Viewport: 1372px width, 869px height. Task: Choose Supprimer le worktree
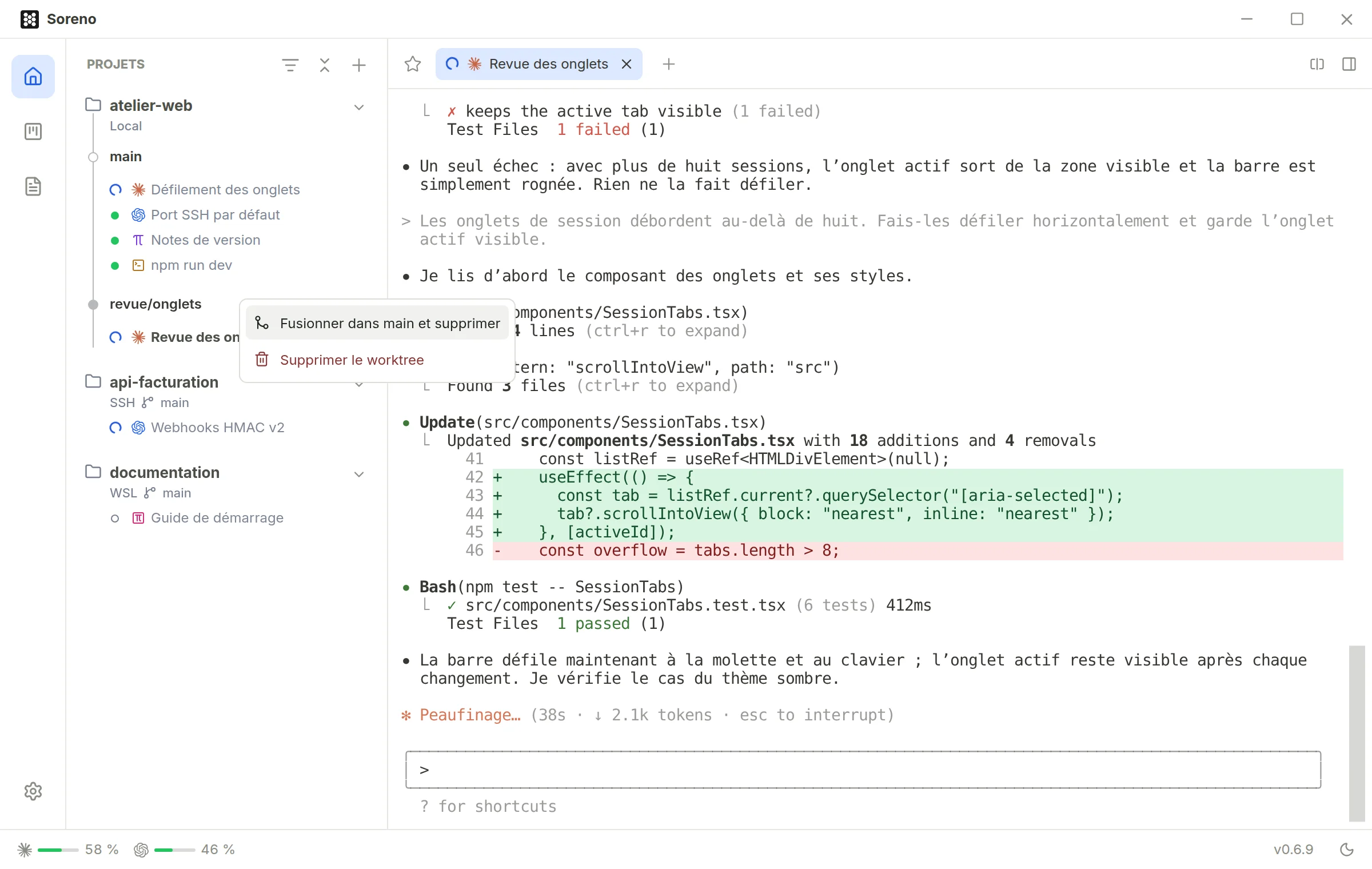(x=377, y=360)
